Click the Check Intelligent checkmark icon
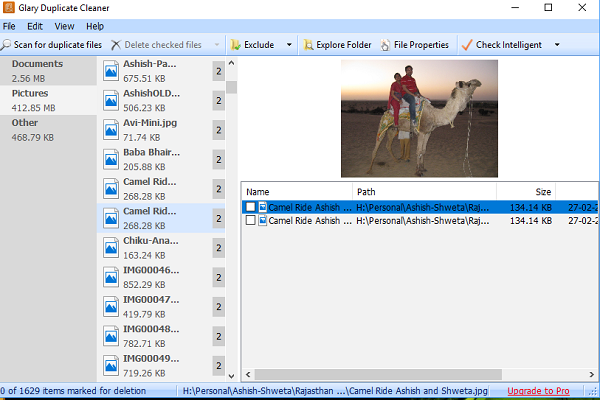Screen dimensions: 600x400 [467, 45]
